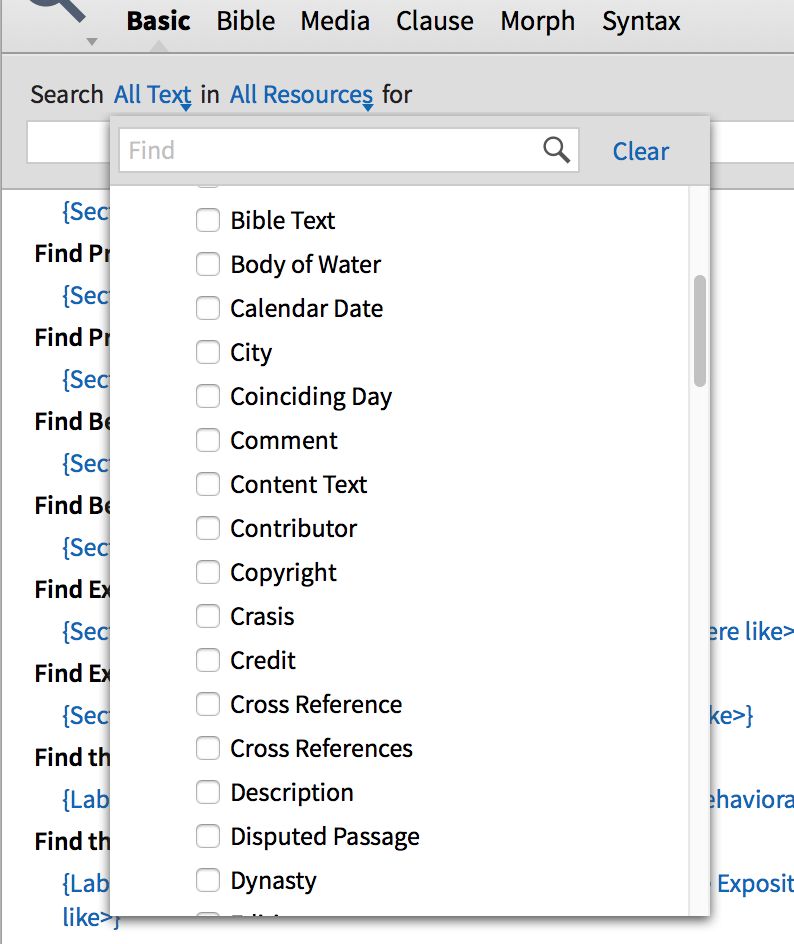Select the Dynasty checkbox

208,880
